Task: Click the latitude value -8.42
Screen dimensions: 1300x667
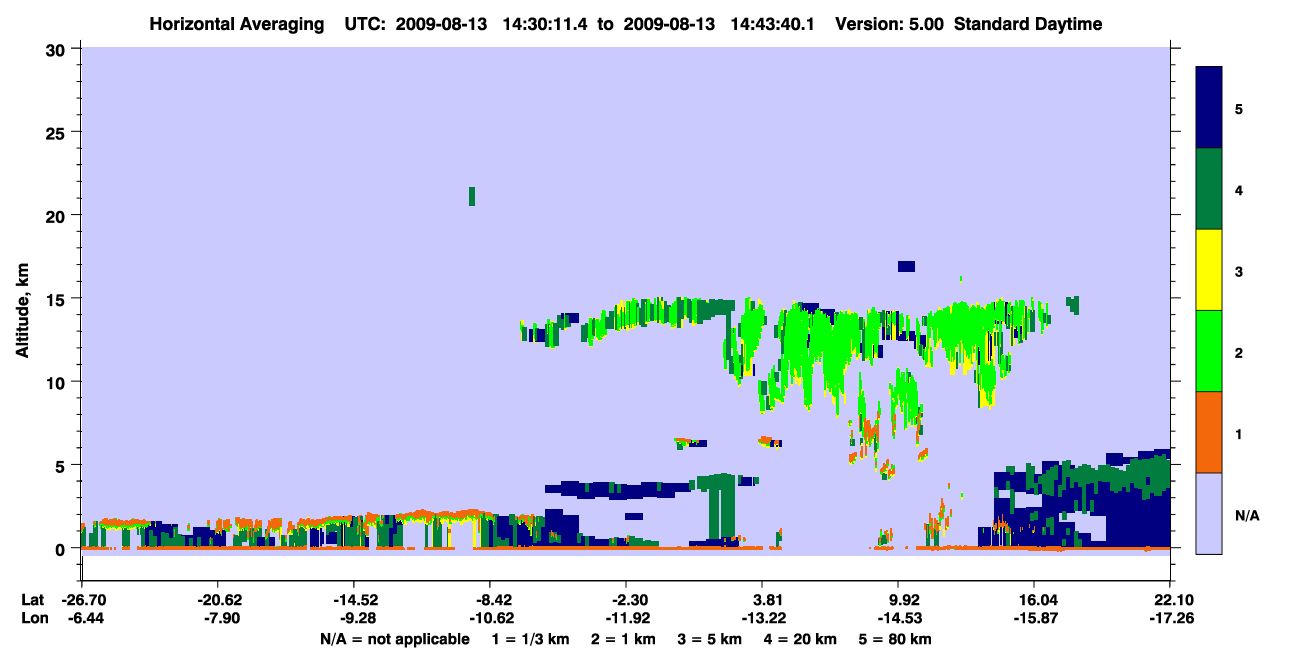Action: click(x=491, y=600)
